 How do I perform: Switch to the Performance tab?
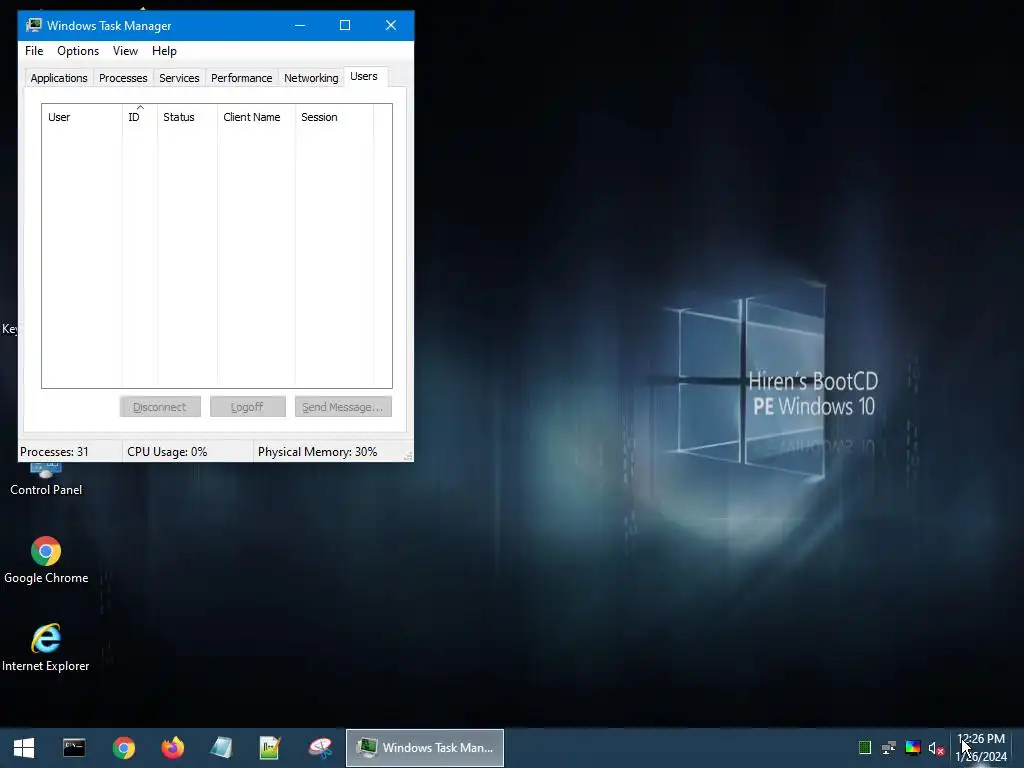[241, 78]
